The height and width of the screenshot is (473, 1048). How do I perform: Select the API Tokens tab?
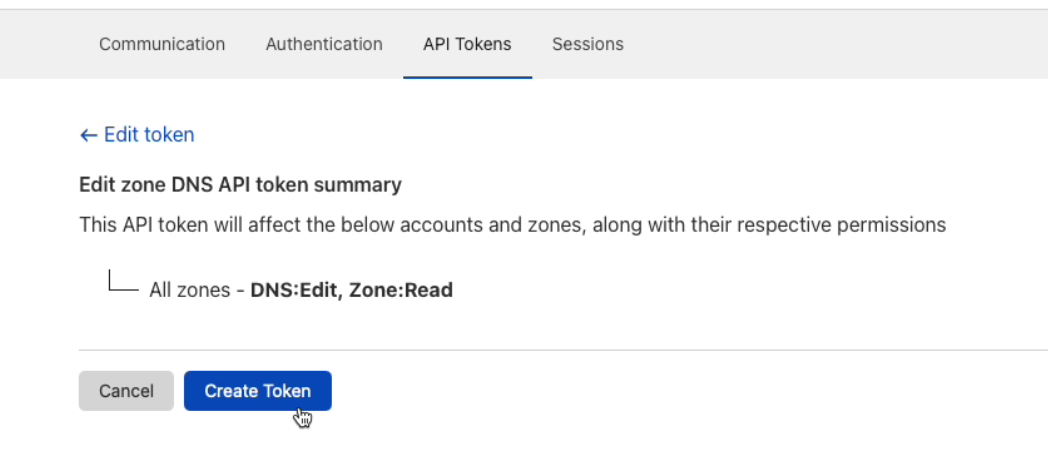tap(467, 44)
